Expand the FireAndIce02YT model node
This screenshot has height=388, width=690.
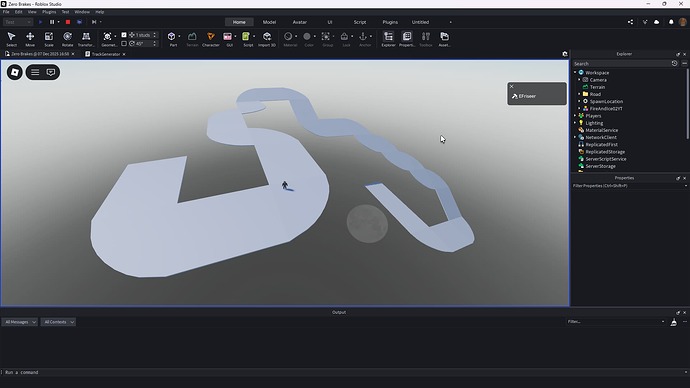579,109
